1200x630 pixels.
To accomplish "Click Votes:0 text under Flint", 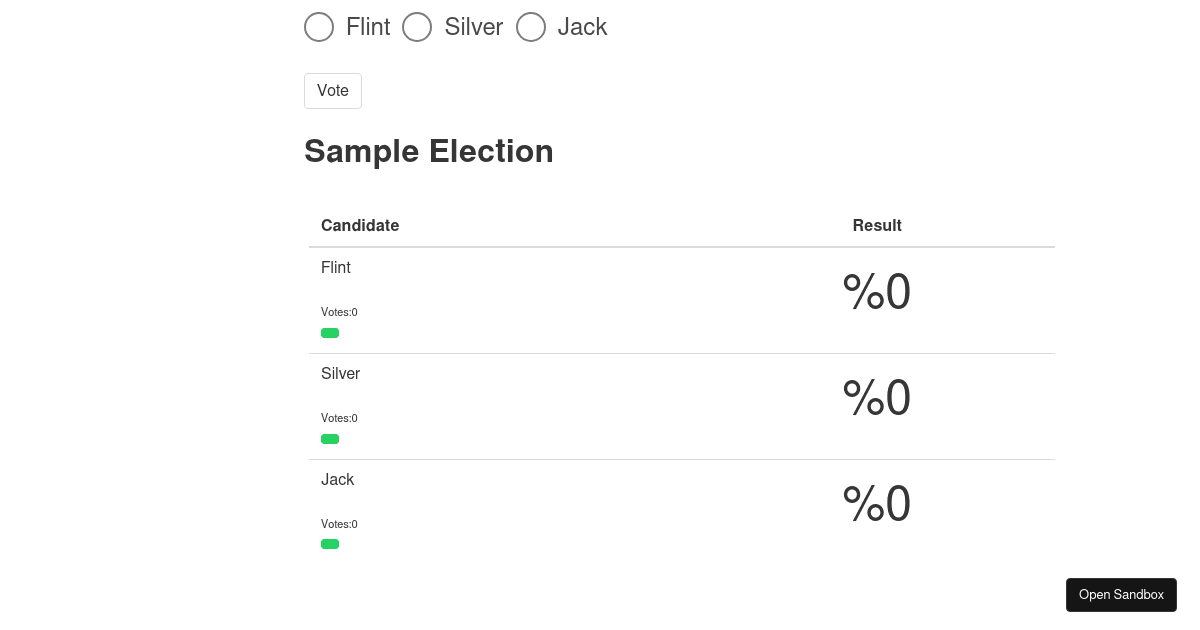I will [x=339, y=312].
